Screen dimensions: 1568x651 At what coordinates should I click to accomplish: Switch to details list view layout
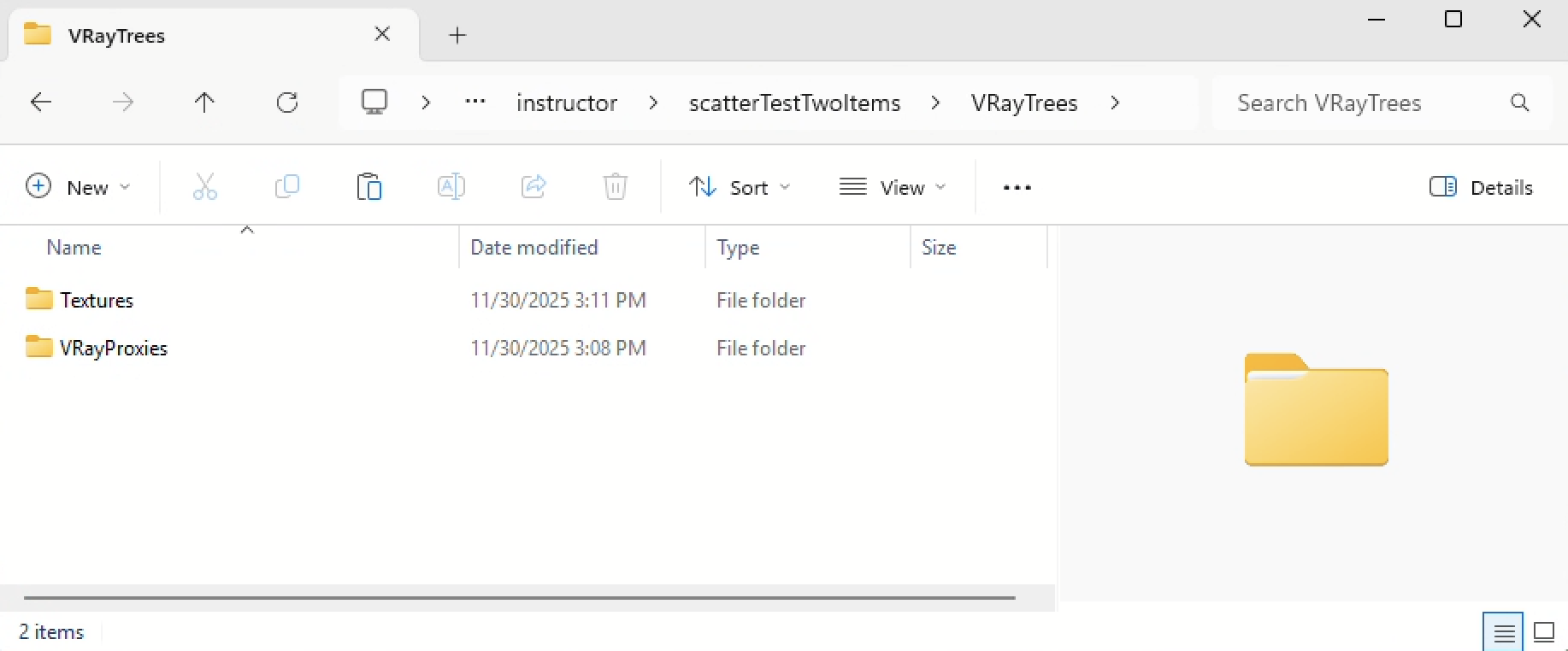click(x=1503, y=633)
